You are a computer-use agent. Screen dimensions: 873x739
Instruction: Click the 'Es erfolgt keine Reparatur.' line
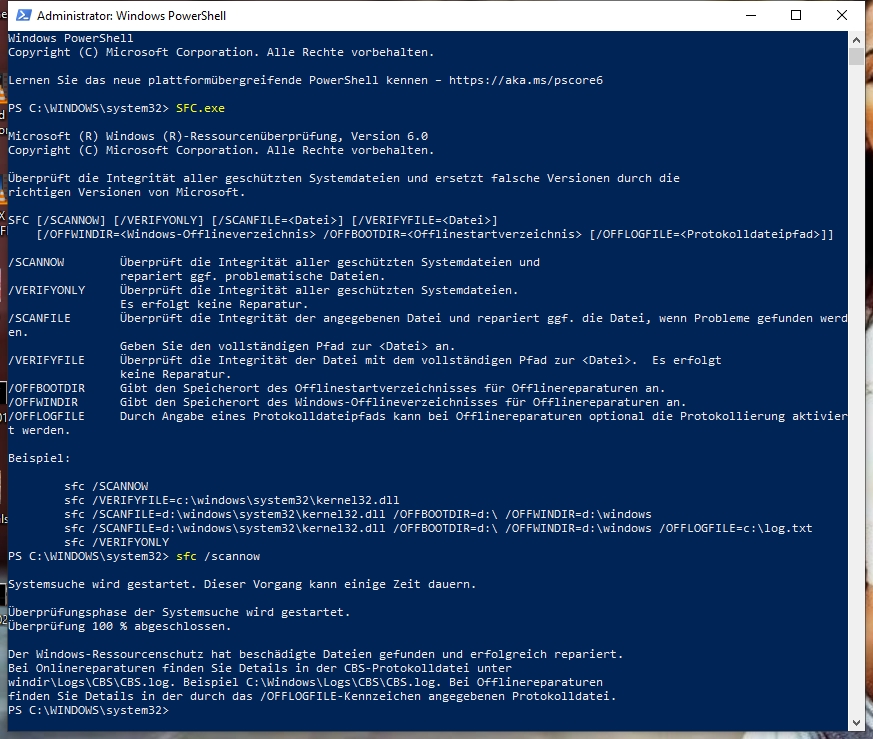(x=214, y=304)
